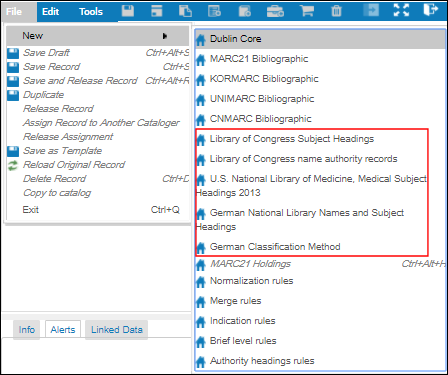
Task: Choose Exit from the File menu
Action: (x=98, y=210)
